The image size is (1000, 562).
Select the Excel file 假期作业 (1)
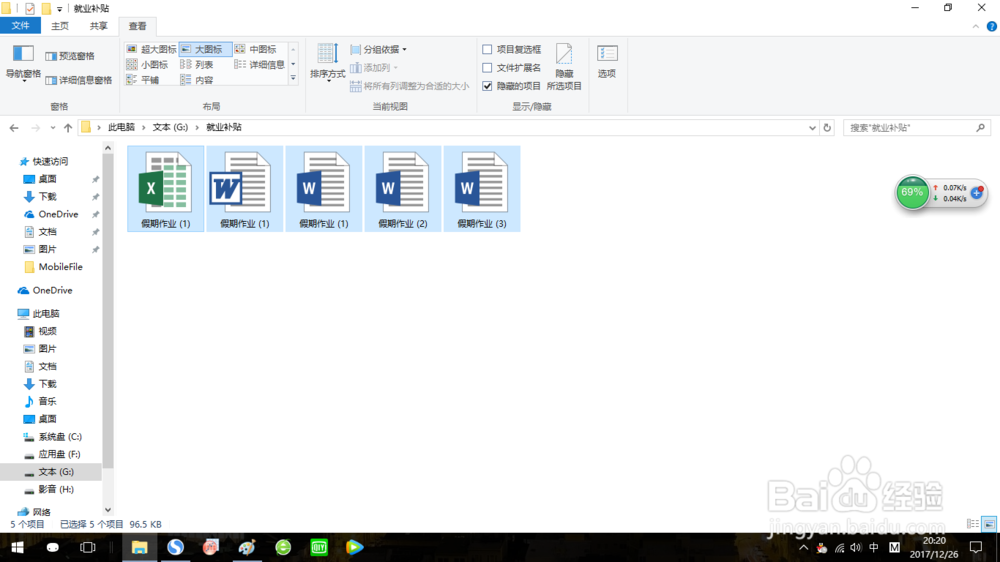(166, 189)
